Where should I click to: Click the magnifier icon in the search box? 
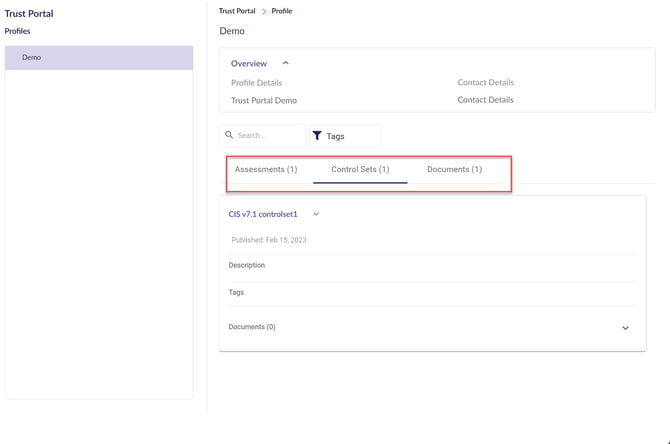pos(229,135)
